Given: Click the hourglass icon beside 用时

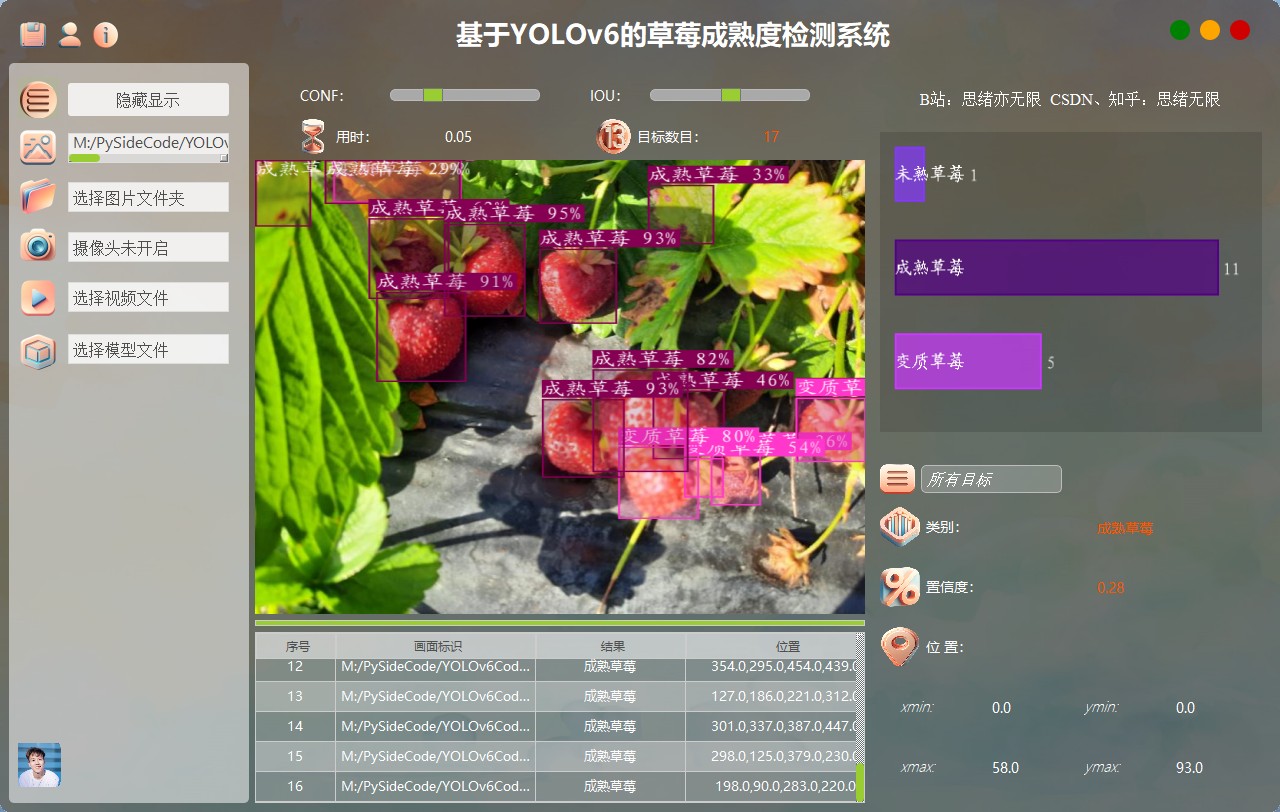Looking at the screenshot, I should (x=314, y=136).
